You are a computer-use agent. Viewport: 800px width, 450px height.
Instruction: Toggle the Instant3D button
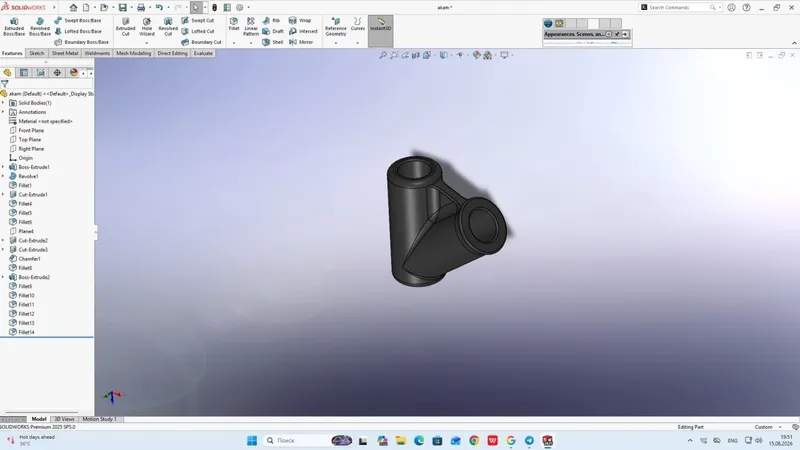click(x=381, y=31)
